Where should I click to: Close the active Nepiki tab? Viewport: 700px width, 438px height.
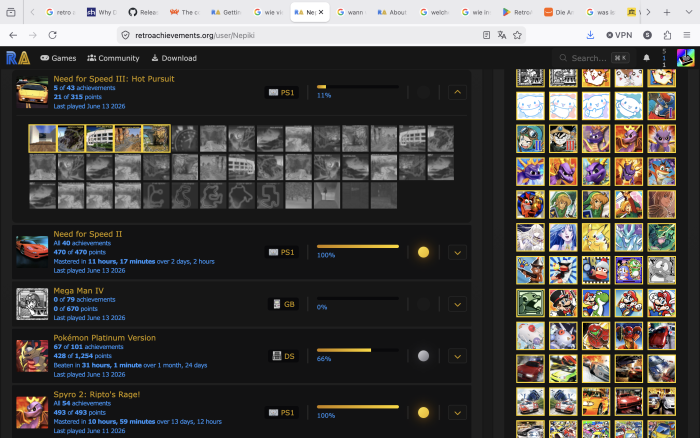pyautogui.click(x=321, y=13)
